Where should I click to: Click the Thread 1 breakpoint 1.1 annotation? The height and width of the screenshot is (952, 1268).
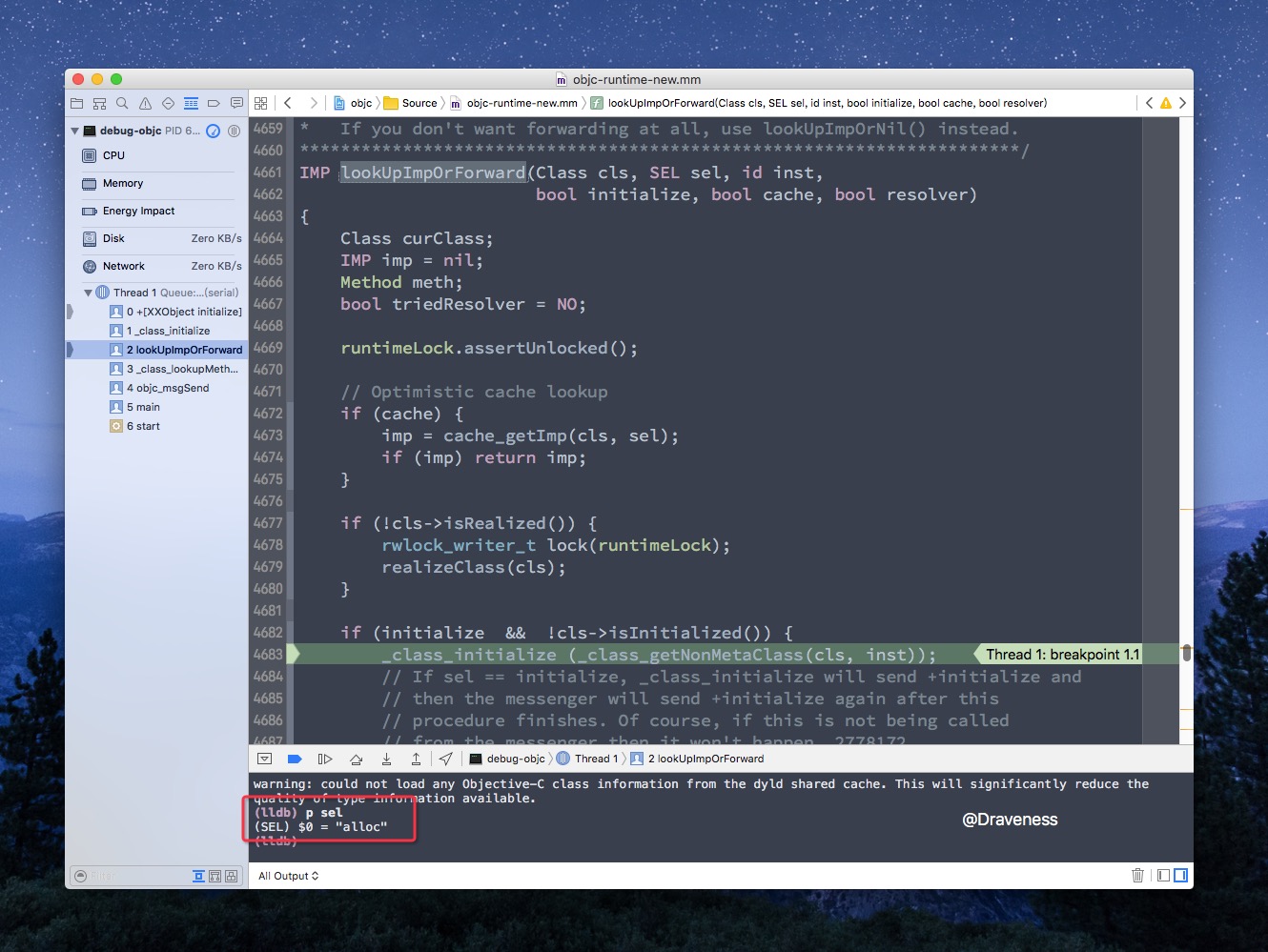coord(1061,655)
